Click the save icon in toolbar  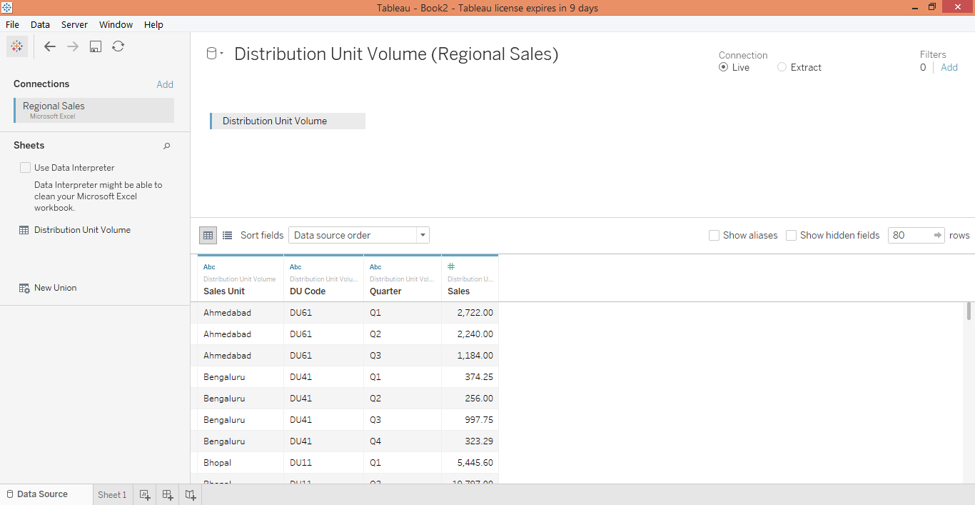point(95,46)
